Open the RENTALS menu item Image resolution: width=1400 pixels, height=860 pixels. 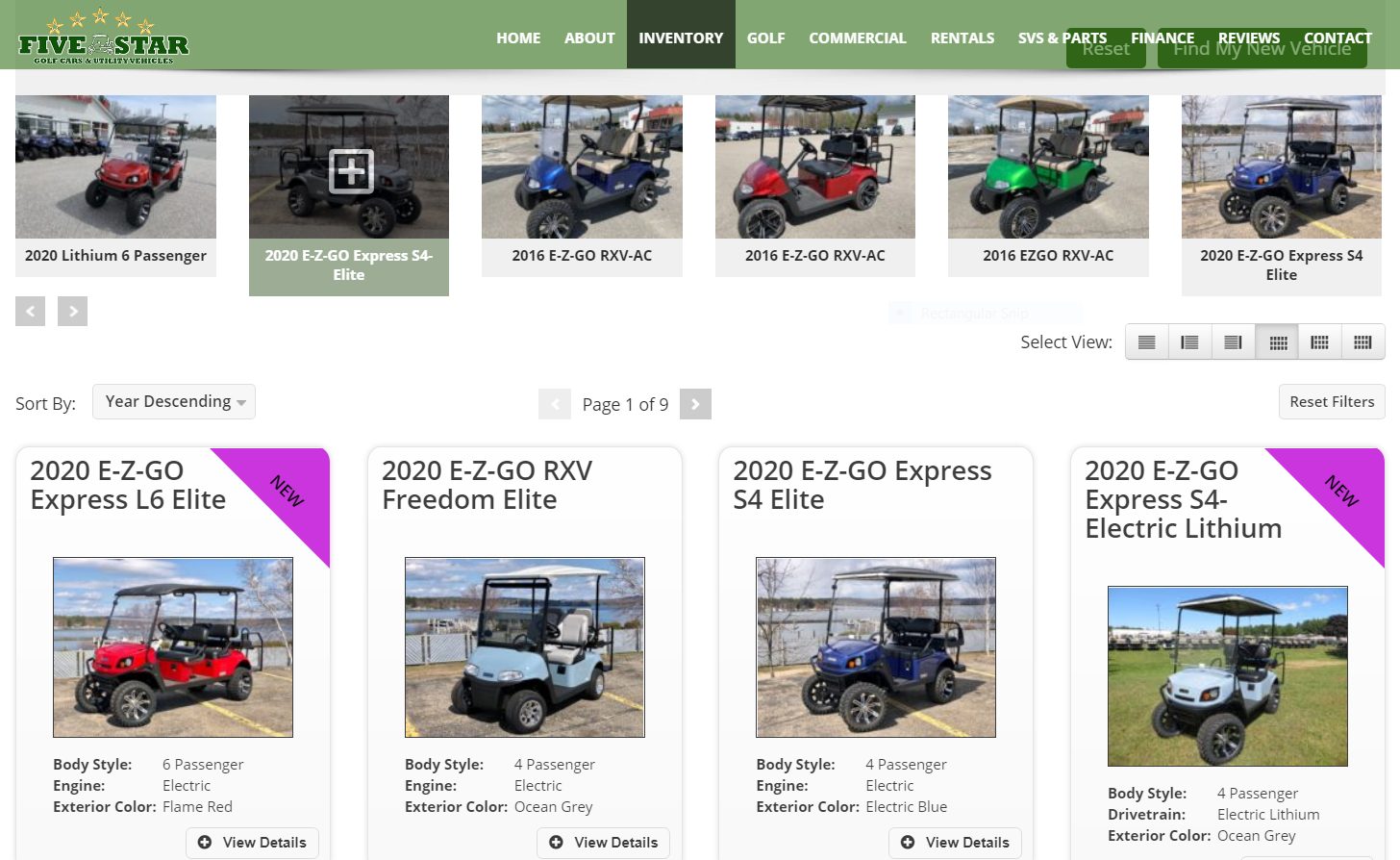click(x=962, y=38)
